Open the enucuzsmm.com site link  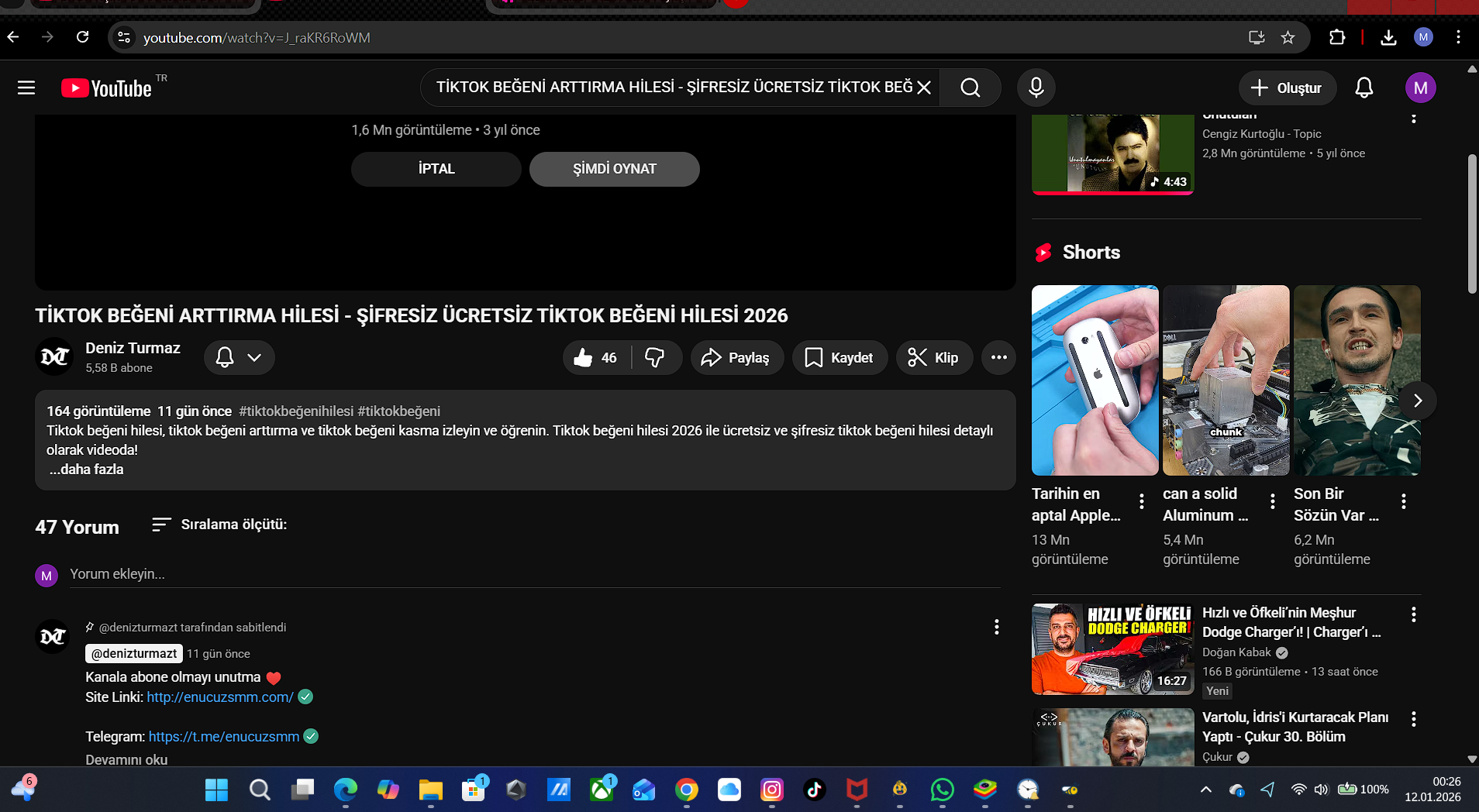[220, 697]
